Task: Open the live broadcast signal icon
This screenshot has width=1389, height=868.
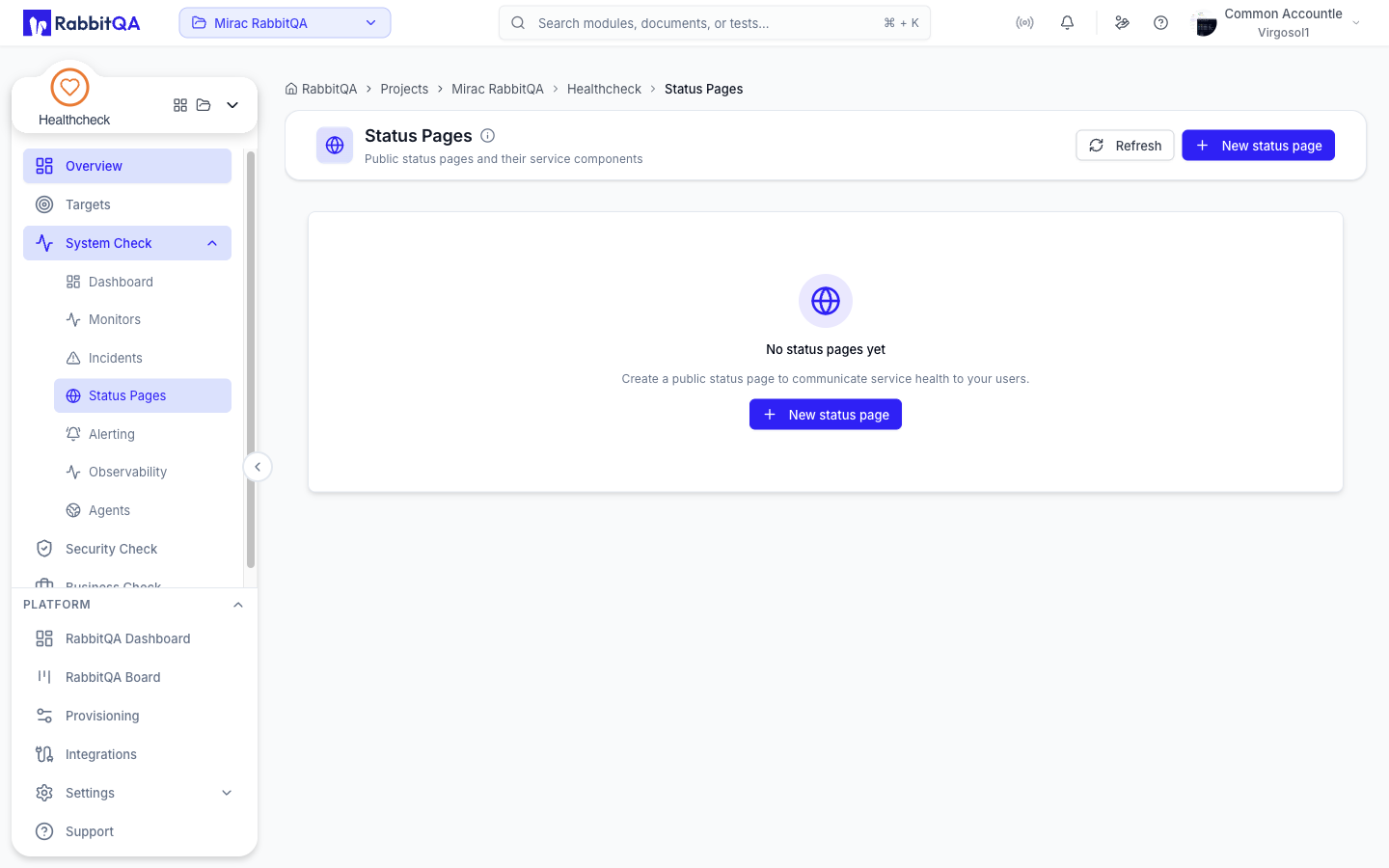Action: pyautogui.click(x=1024, y=23)
